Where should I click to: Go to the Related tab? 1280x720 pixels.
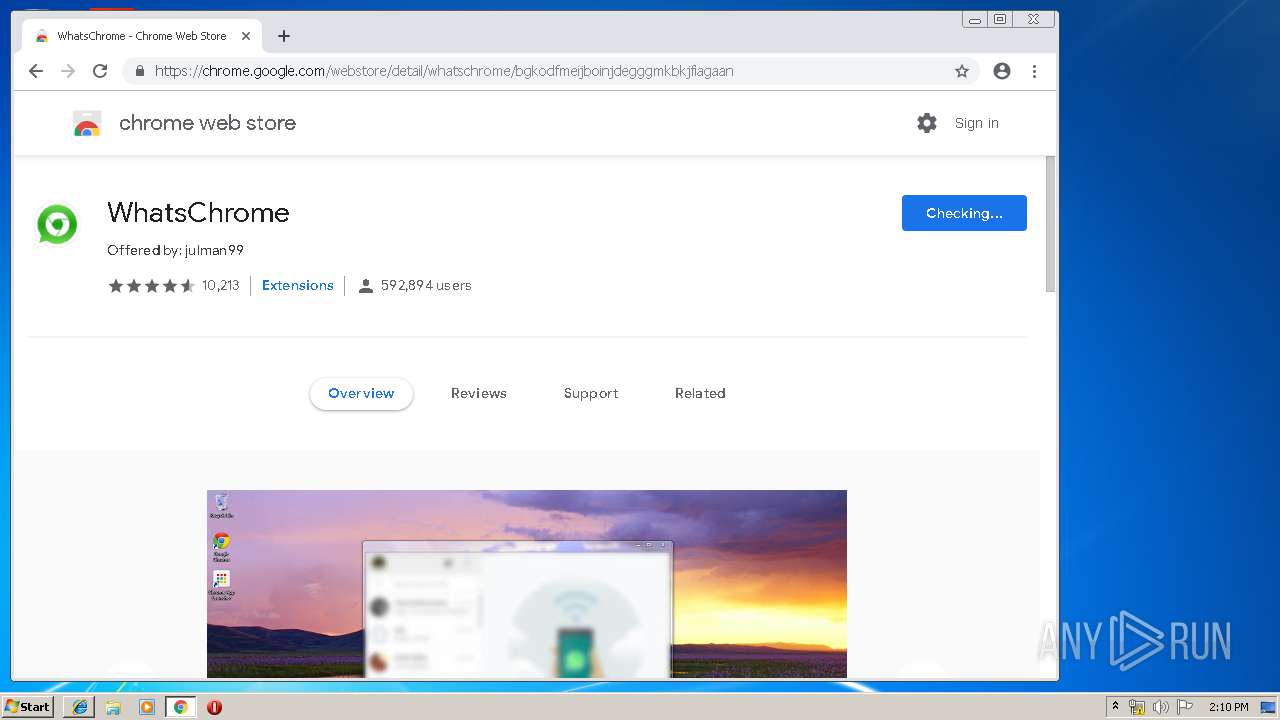point(700,394)
